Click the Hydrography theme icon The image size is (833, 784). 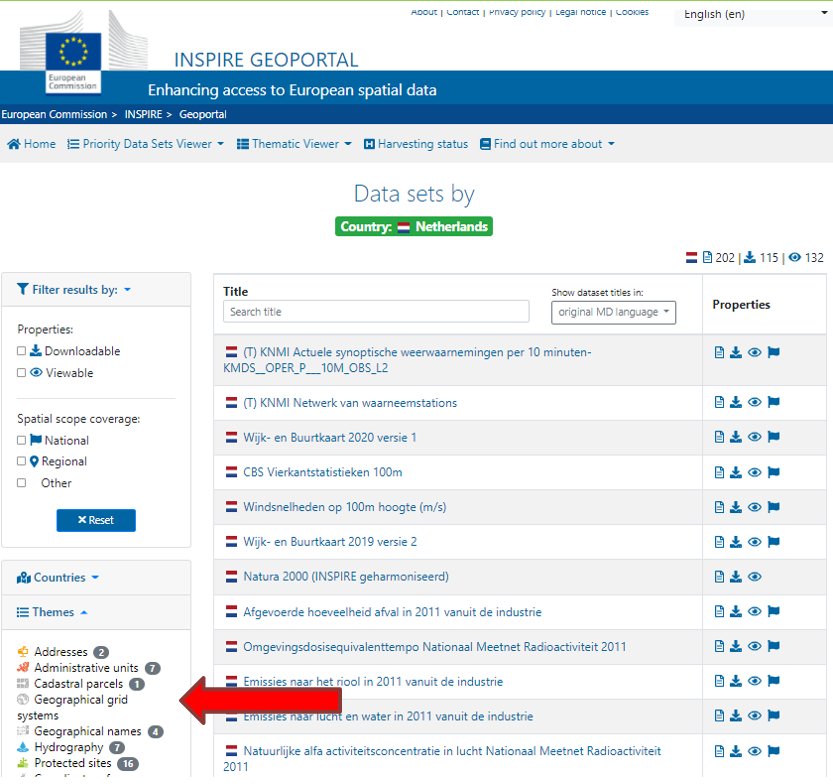tap(23, 747)
